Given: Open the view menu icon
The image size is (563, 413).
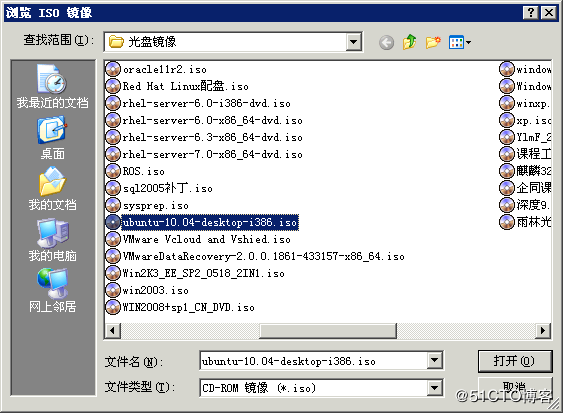Looking at the screenshot, I should tap(460, 43).
